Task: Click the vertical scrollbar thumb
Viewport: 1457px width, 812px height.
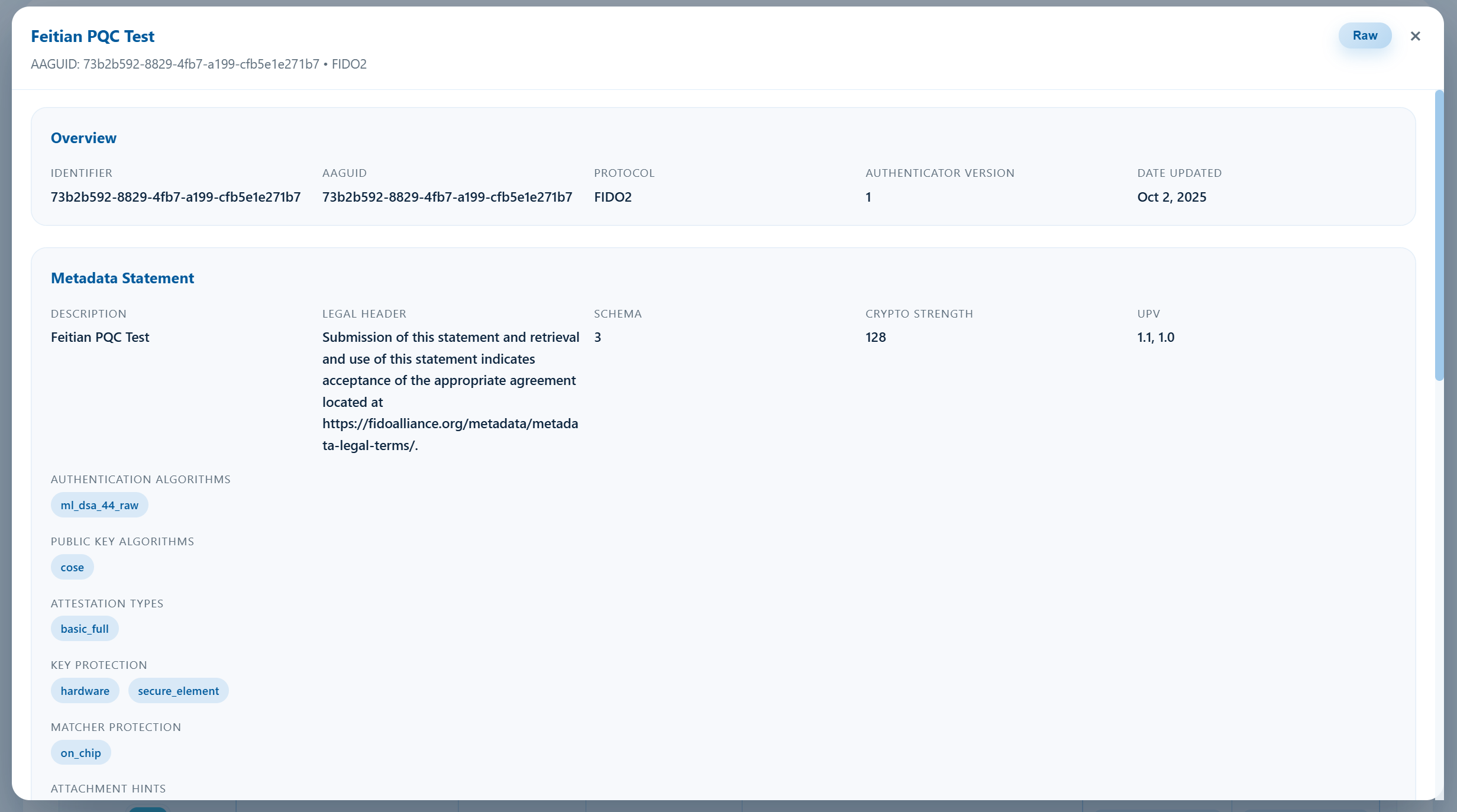Action: 1439,237
